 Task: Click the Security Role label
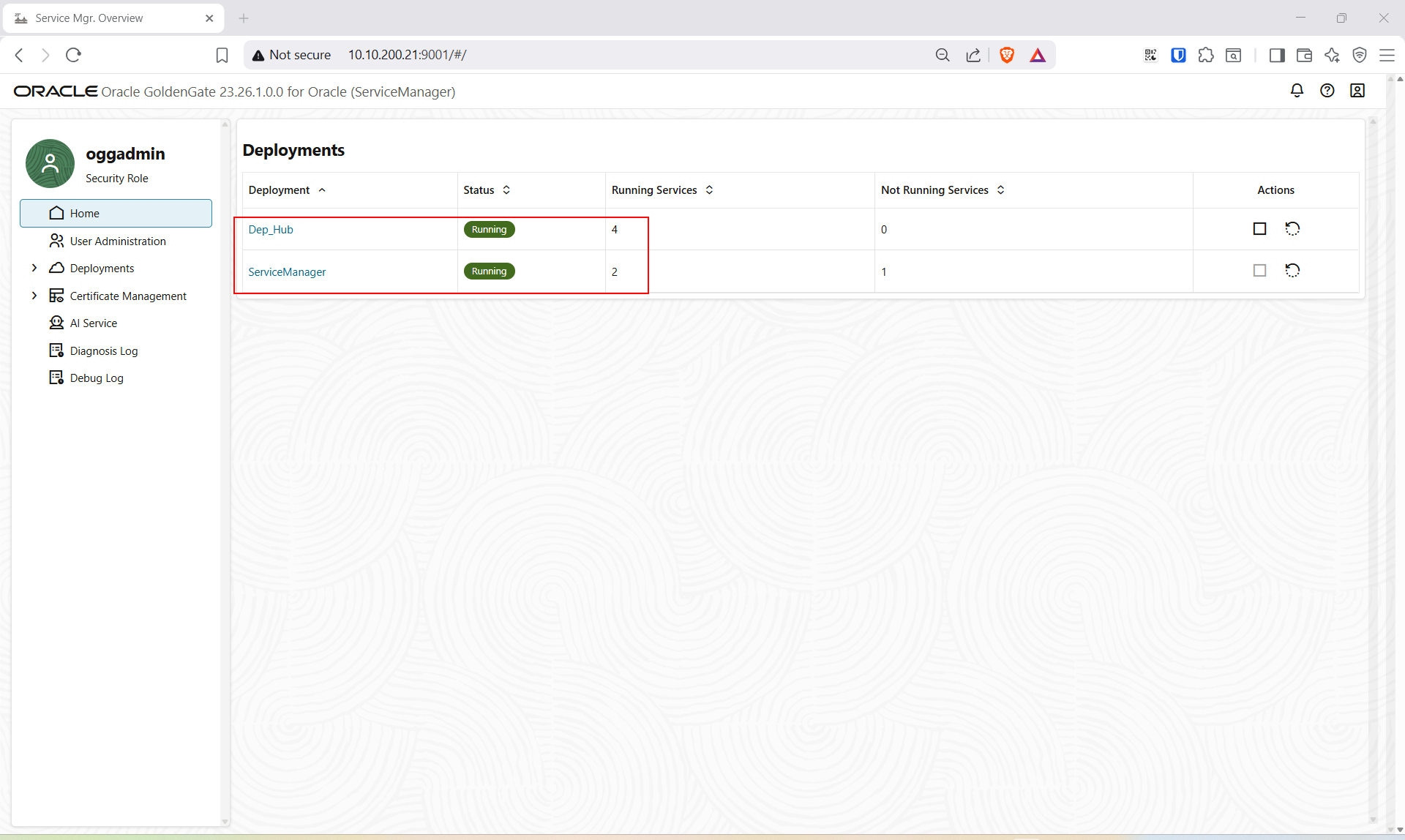point(117,179)
